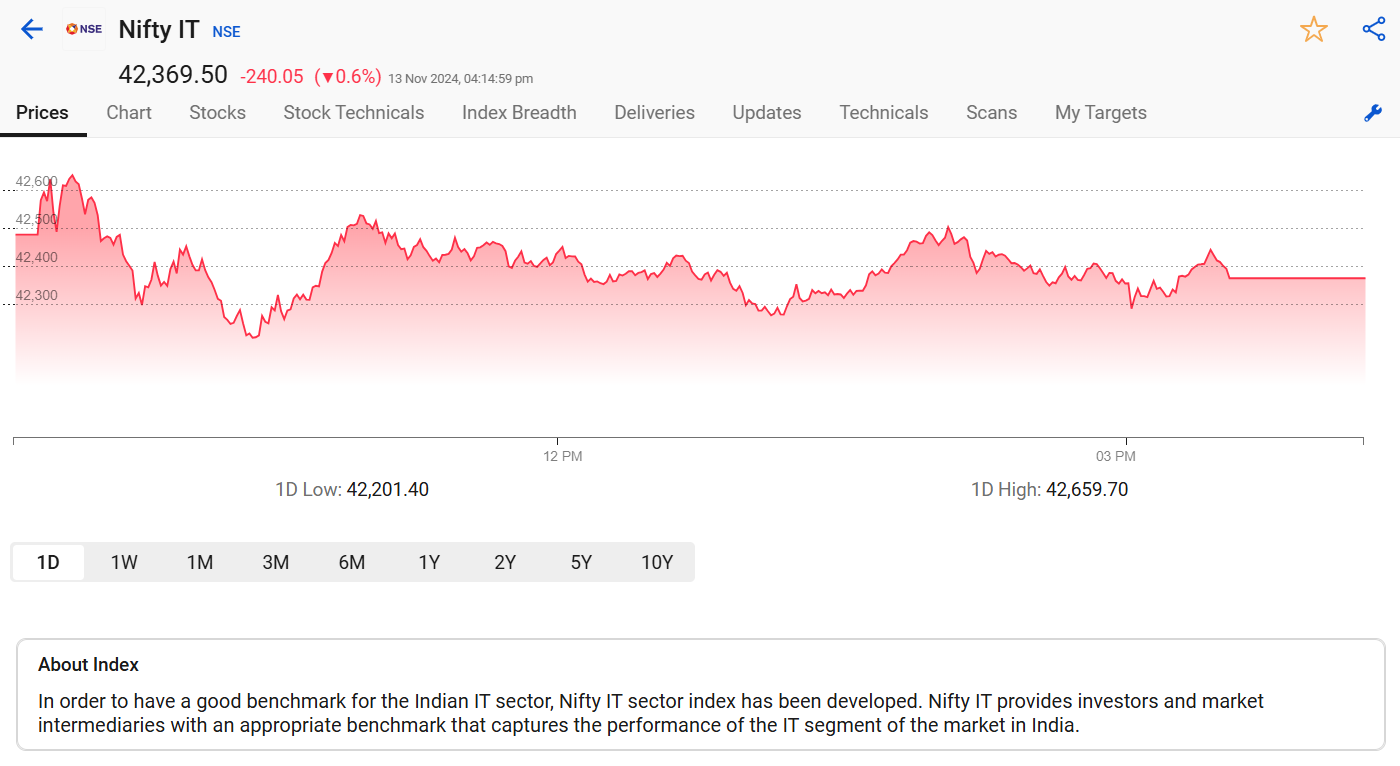Click the About Index description paragraph

pyautogui.click(x=651, y=713)
